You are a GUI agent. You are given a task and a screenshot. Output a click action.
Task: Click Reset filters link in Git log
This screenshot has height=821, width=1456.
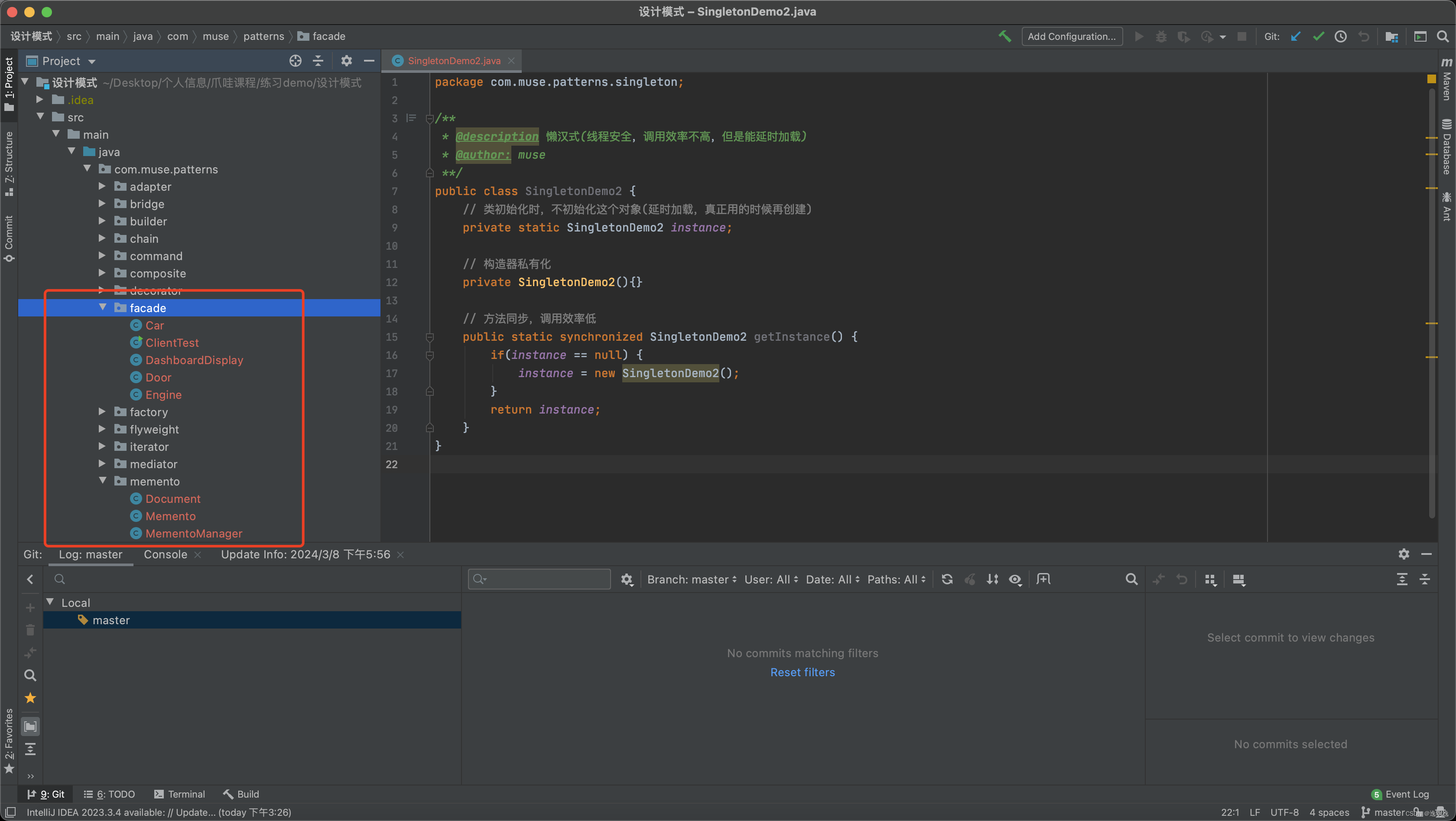click(x=803, y=671)
